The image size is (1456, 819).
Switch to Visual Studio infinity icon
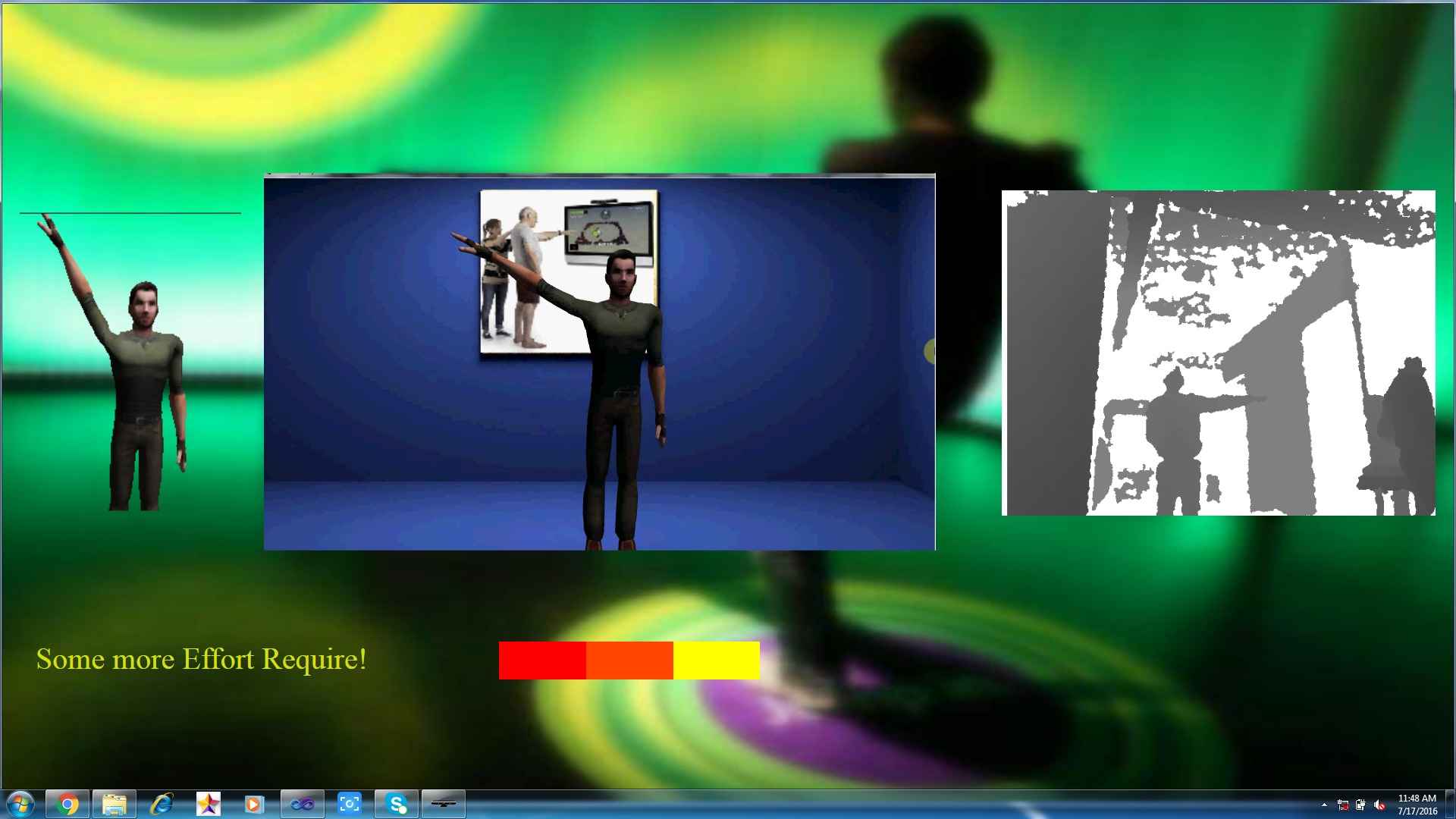point(302,804)
